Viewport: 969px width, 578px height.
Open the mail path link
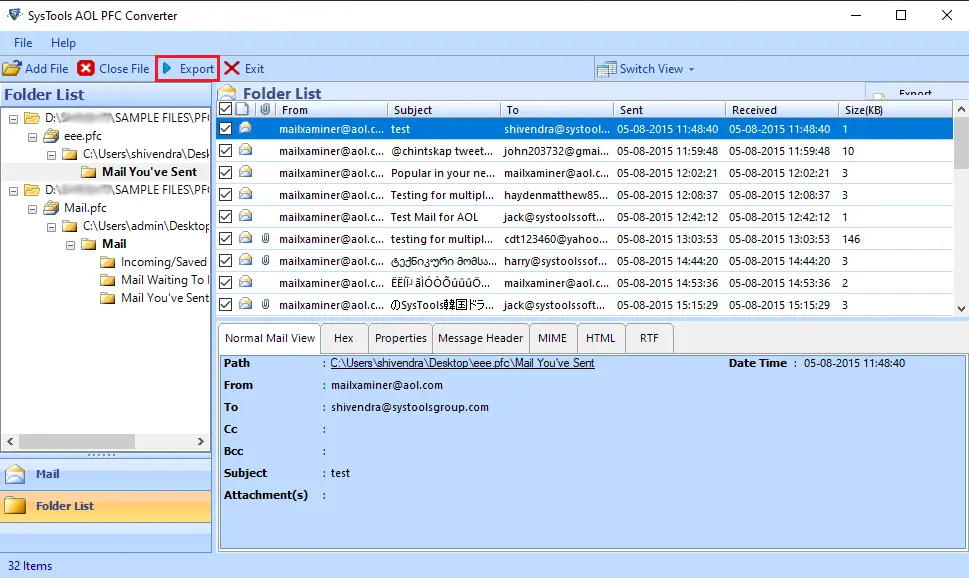point(462,363)
